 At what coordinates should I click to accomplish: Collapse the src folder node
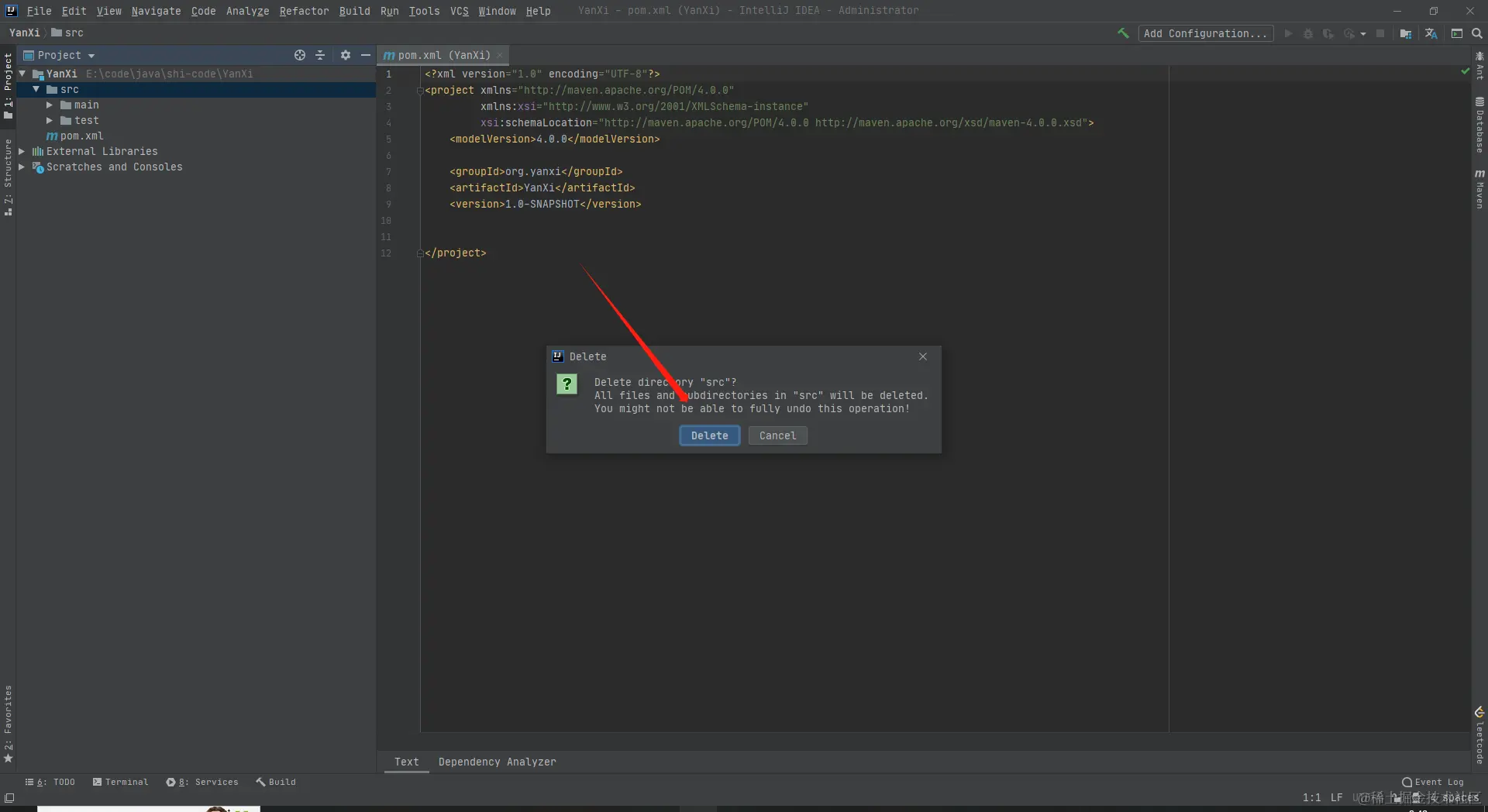click(36, 89)
